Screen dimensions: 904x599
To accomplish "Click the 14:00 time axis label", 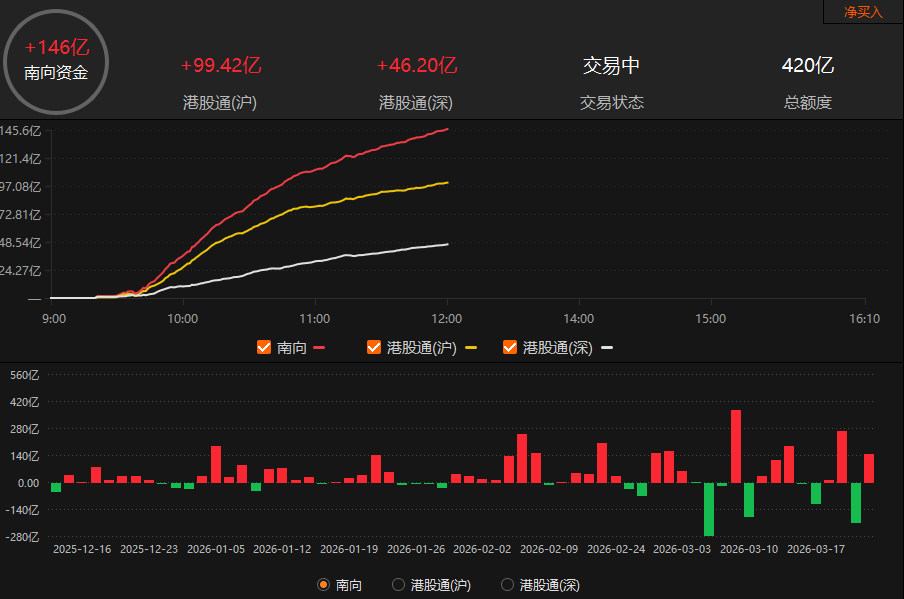I will tap(579, 319).
